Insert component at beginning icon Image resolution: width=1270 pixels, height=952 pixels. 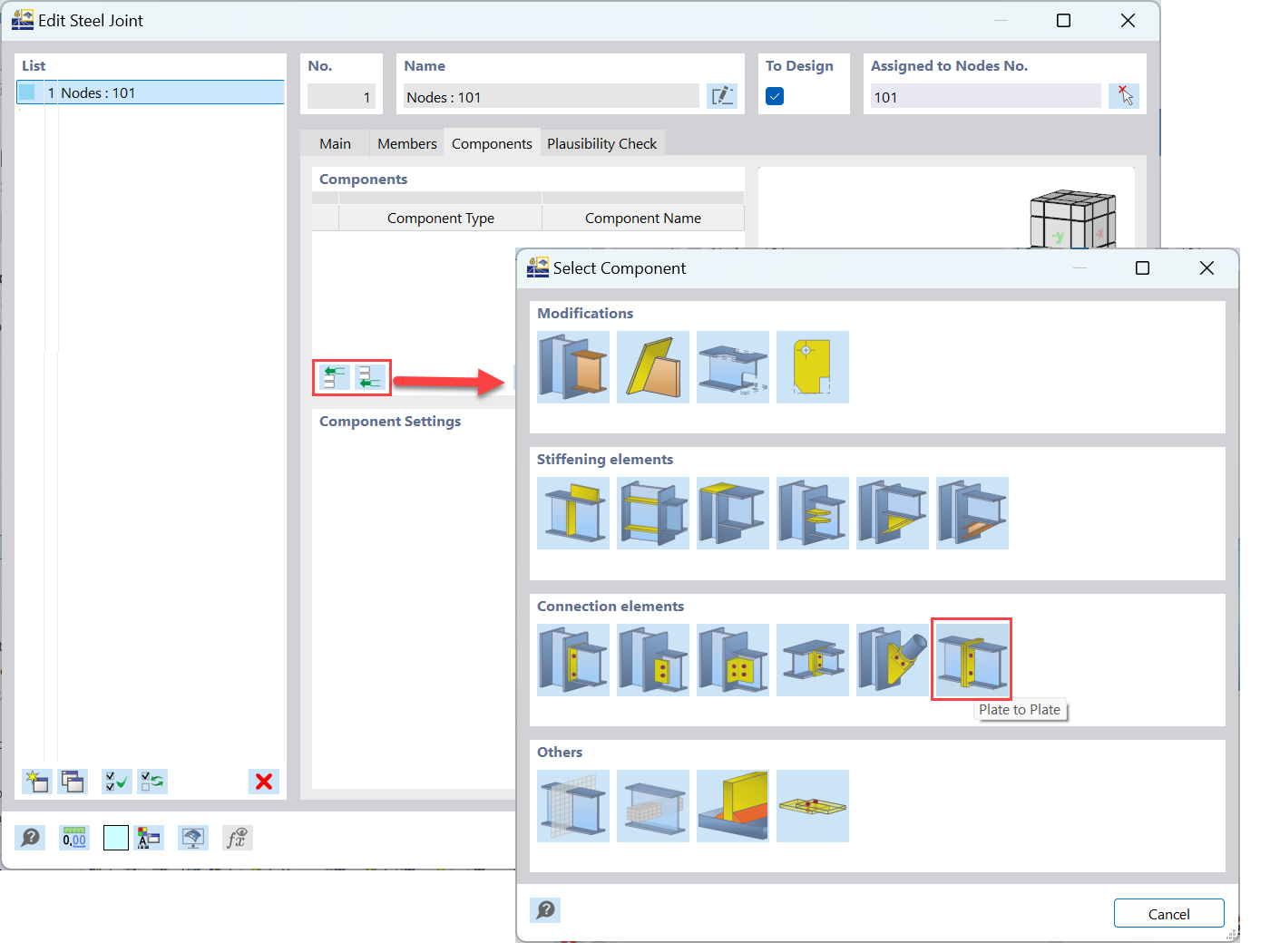[335, 377]
